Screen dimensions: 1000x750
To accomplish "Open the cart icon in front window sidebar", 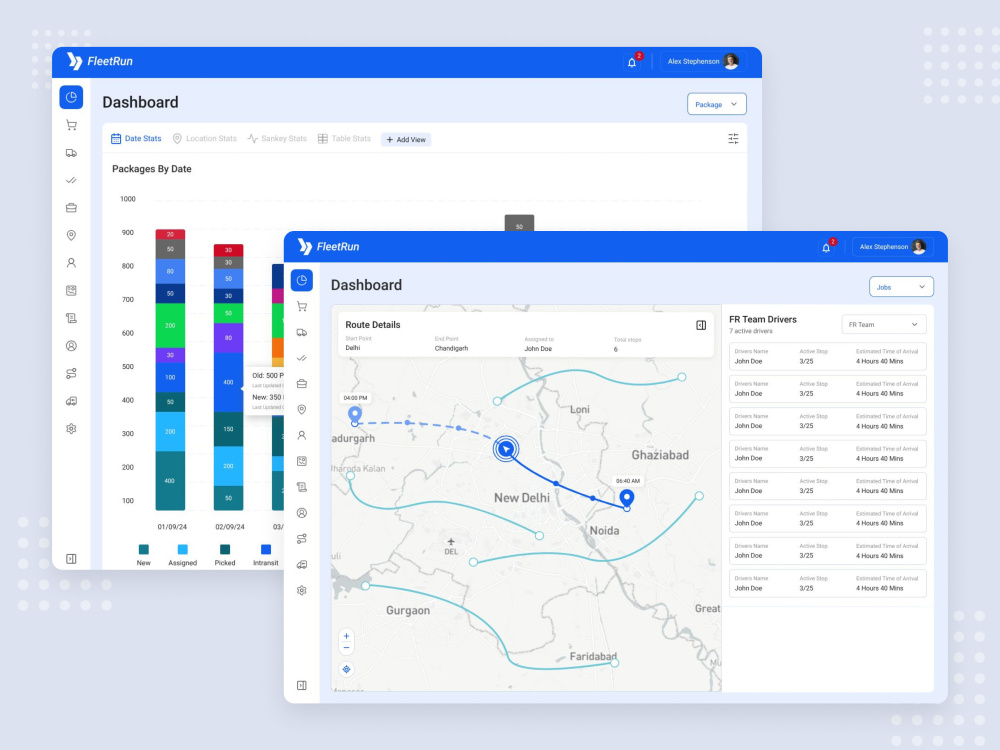I will pos(302,306).
